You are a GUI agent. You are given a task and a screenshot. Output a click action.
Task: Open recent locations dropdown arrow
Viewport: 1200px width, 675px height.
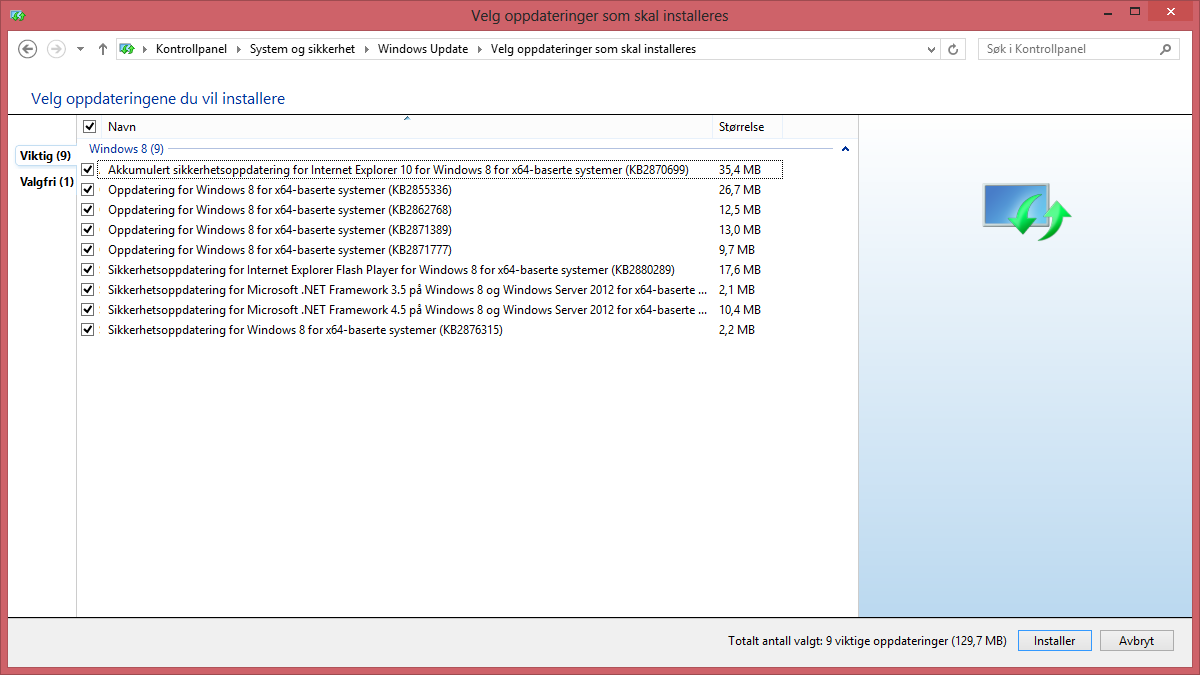[x=81, y=49]
